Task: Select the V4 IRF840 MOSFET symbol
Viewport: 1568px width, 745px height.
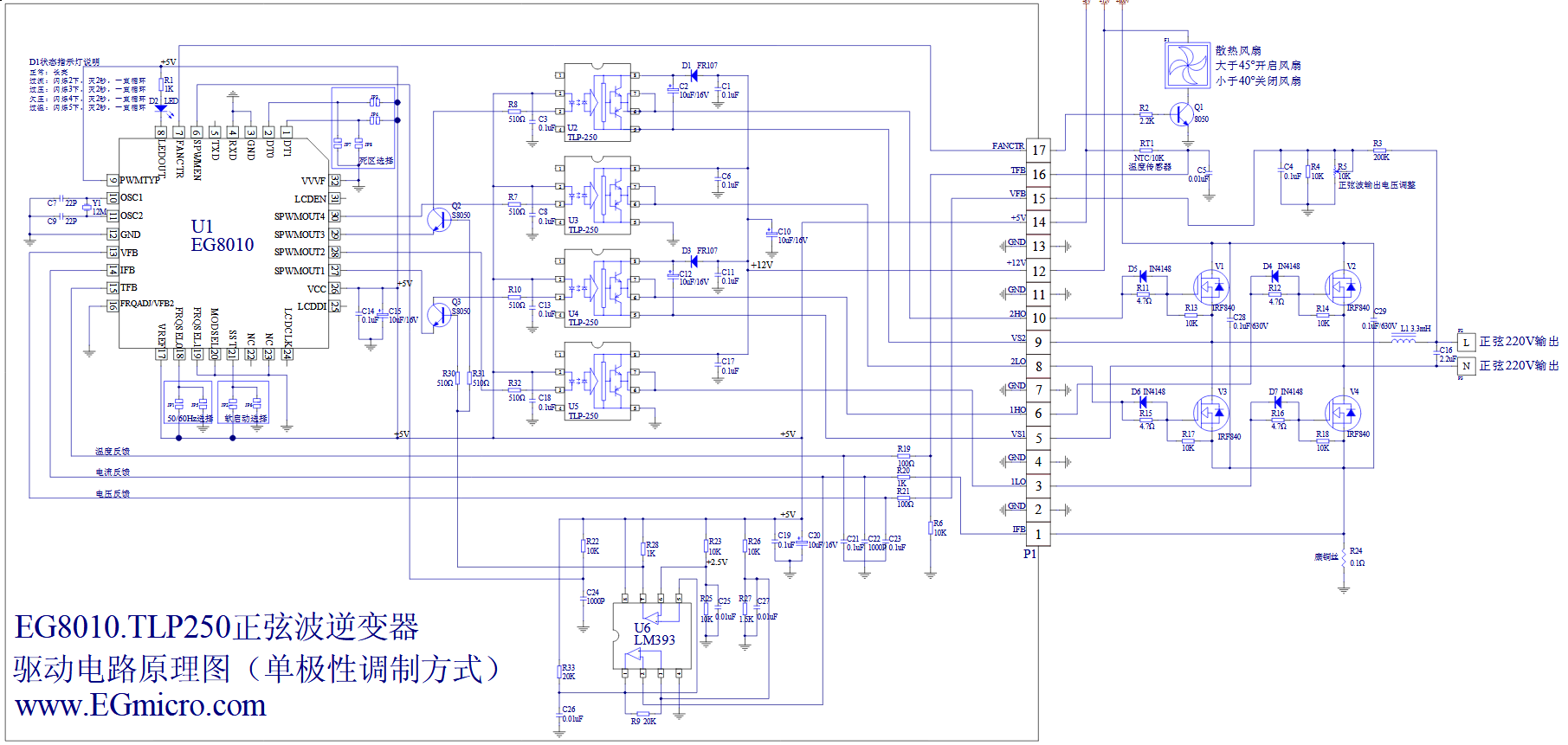Action: [1342, 414]
